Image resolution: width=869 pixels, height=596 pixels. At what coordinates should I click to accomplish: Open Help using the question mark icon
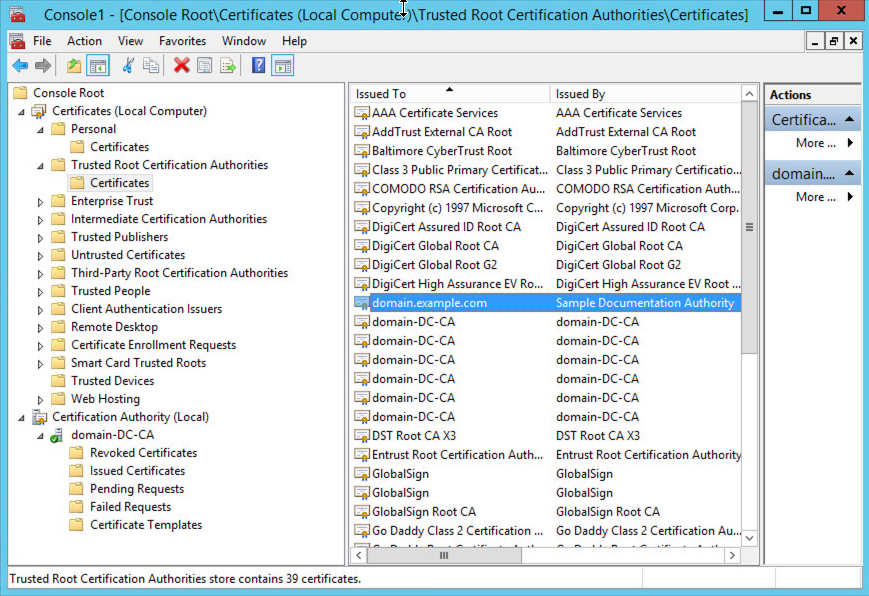pos(258,65)
